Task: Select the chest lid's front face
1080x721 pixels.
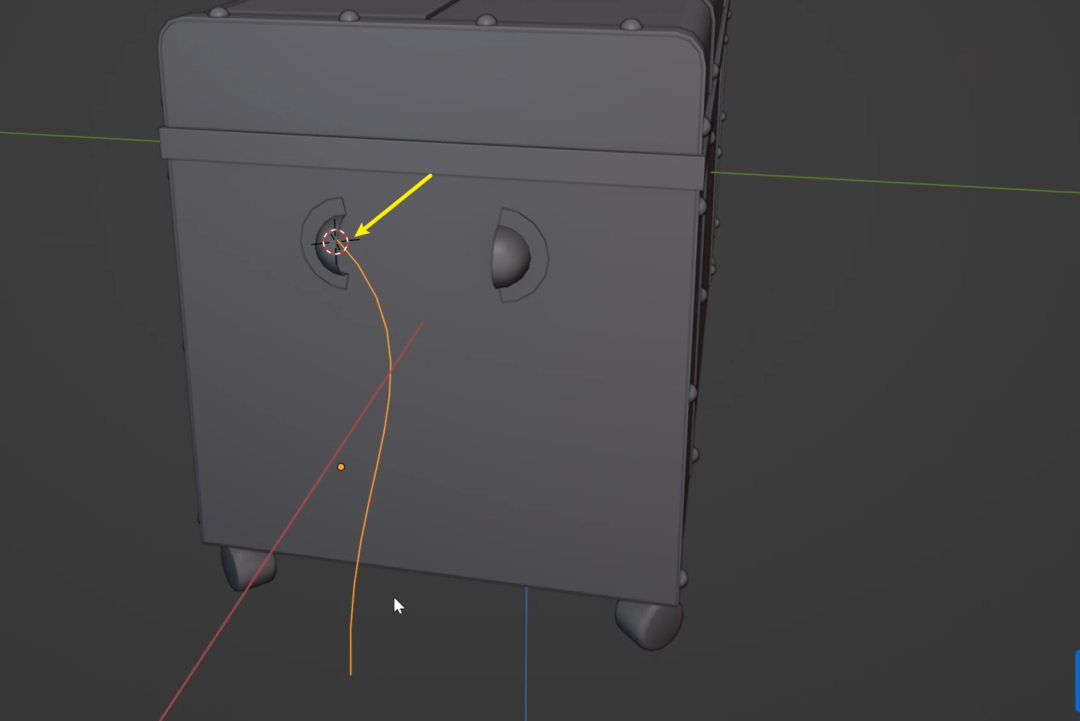Action: click(x=433, y=86)
